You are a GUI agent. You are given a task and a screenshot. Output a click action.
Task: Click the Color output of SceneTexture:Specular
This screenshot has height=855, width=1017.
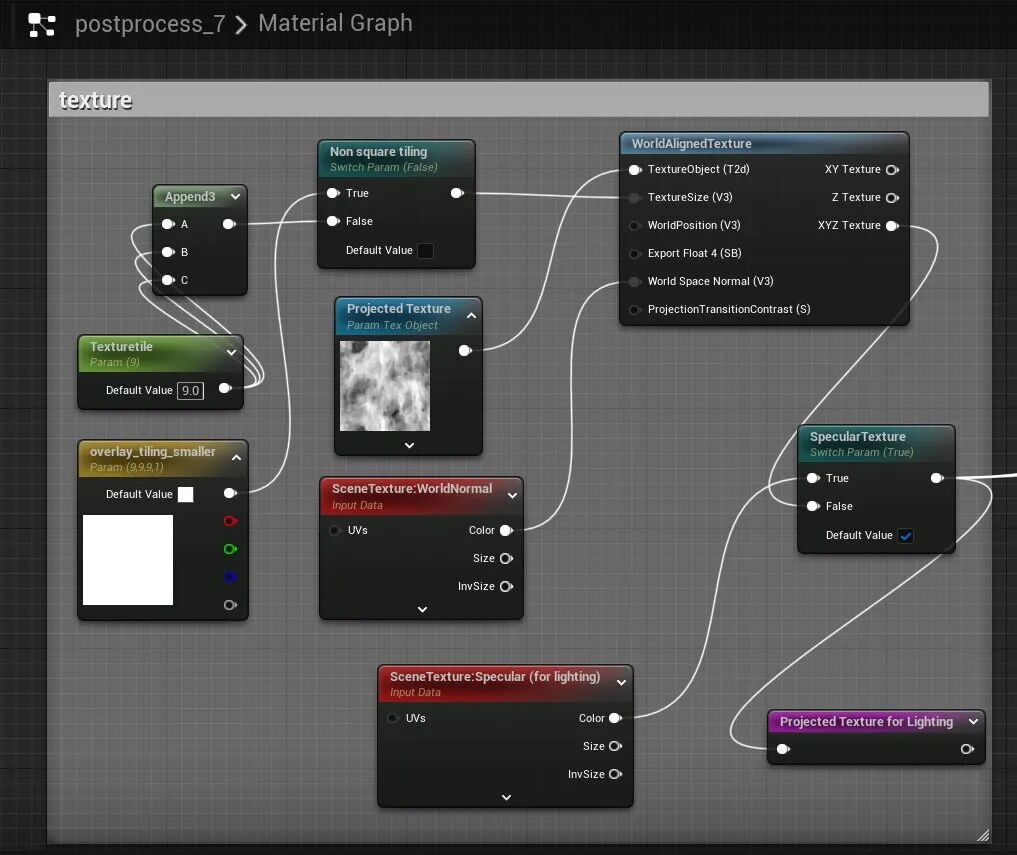click(x=616, y=718)
